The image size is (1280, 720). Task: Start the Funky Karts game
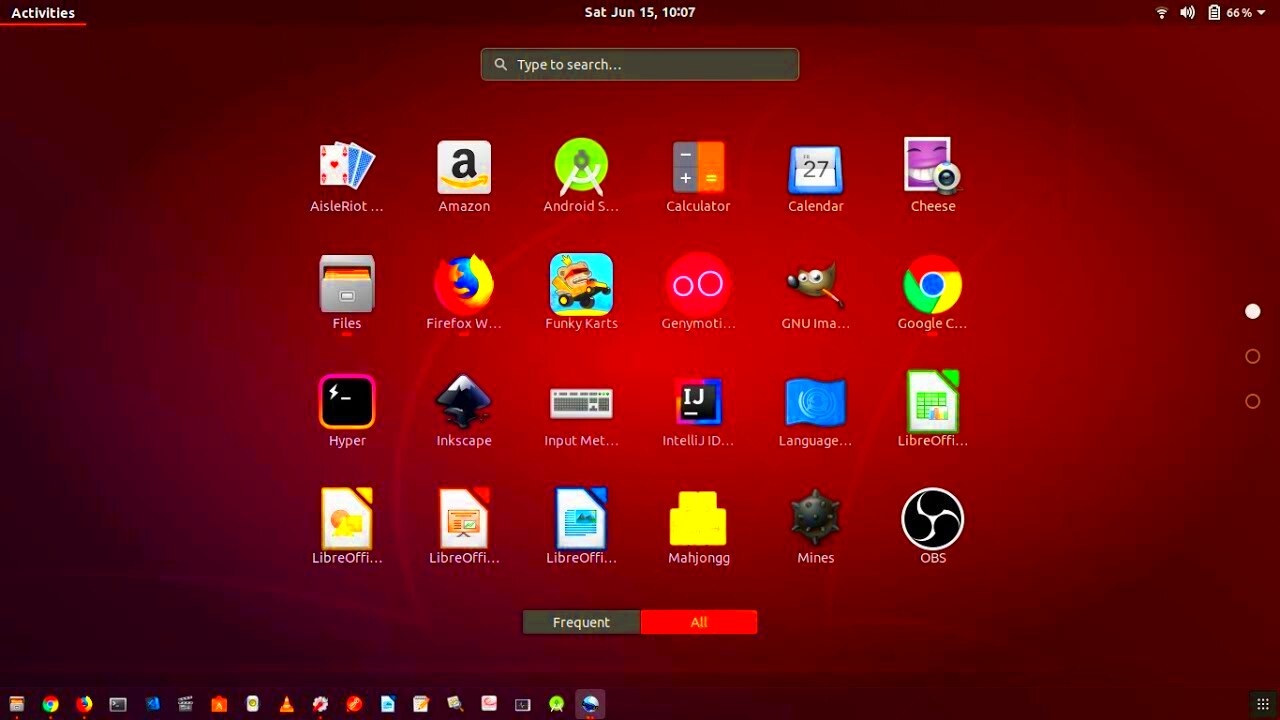point(581,293)
